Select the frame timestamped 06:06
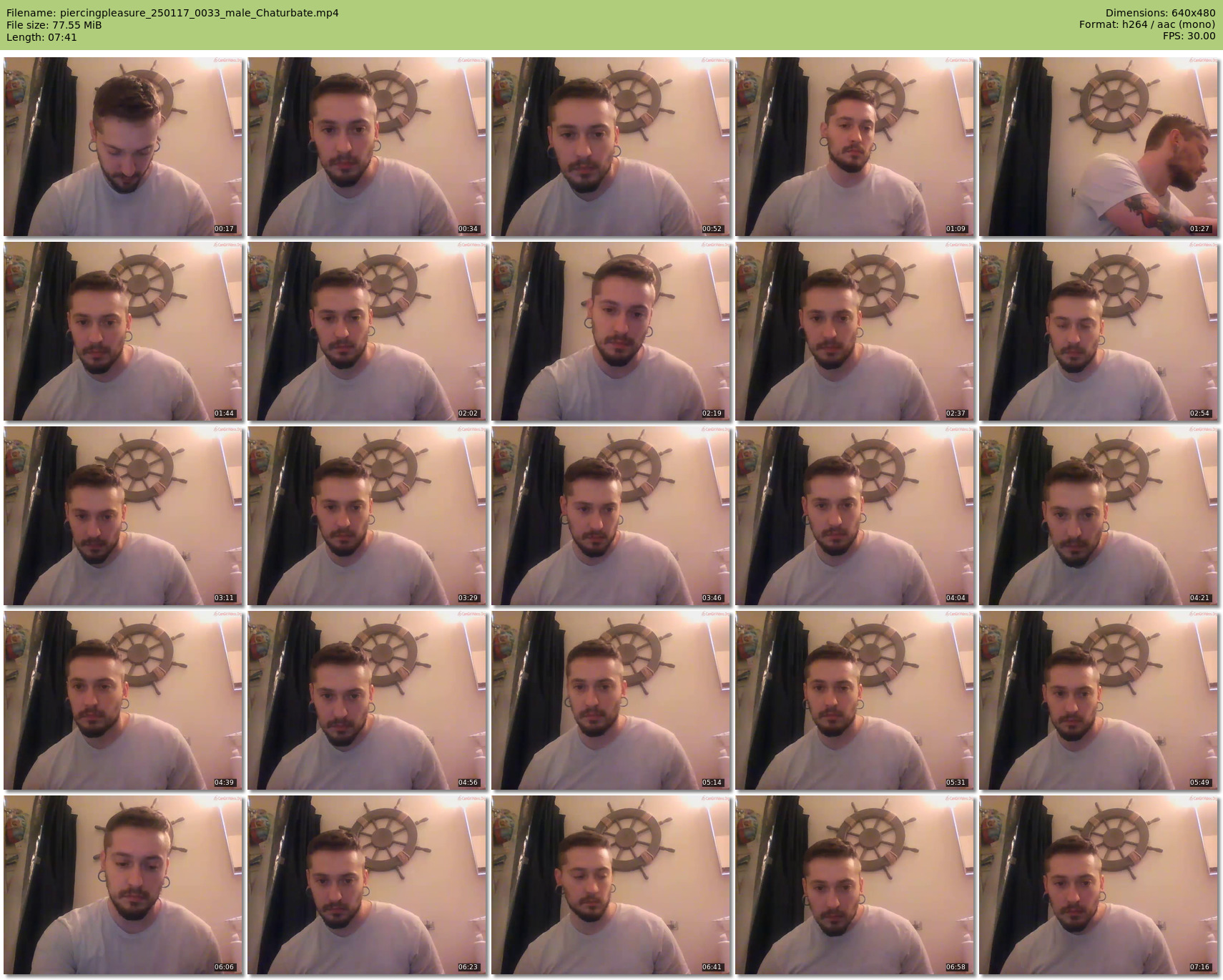This screenshot has width=1223, height=980. click(x=123, y=885)
